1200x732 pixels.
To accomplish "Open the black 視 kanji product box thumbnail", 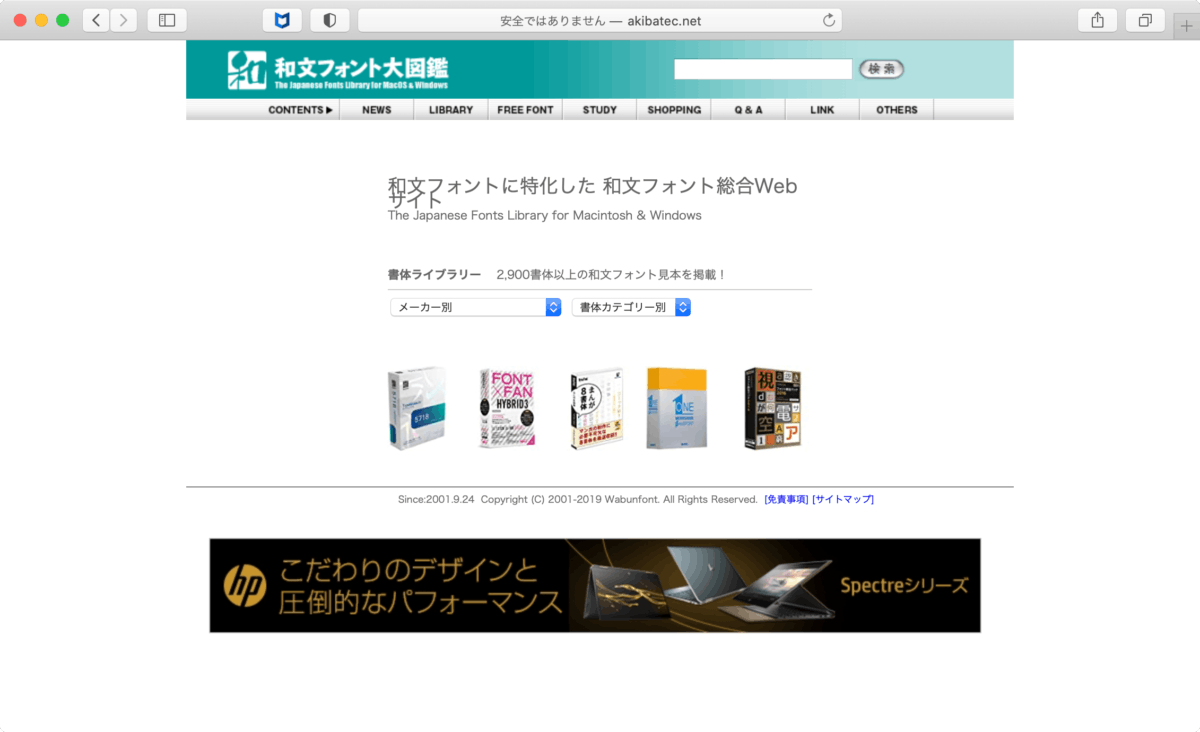I will coord(773,408).
